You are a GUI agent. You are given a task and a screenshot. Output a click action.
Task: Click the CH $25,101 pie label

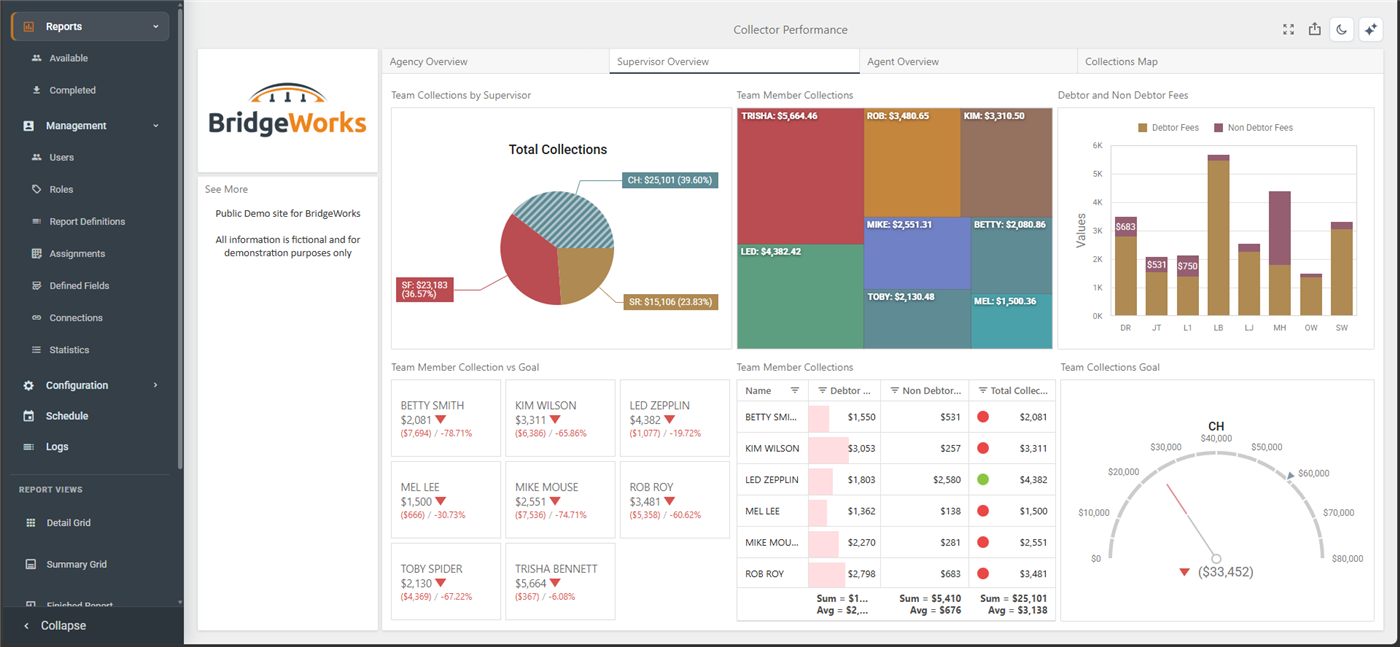pos(670,180)
